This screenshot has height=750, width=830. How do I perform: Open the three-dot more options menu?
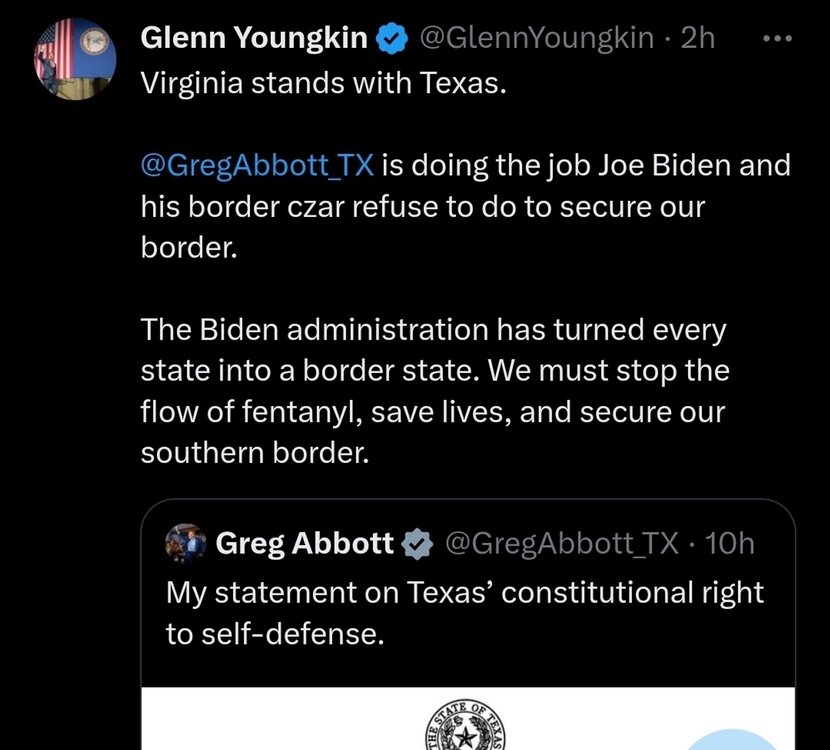(x=776, y=40)
